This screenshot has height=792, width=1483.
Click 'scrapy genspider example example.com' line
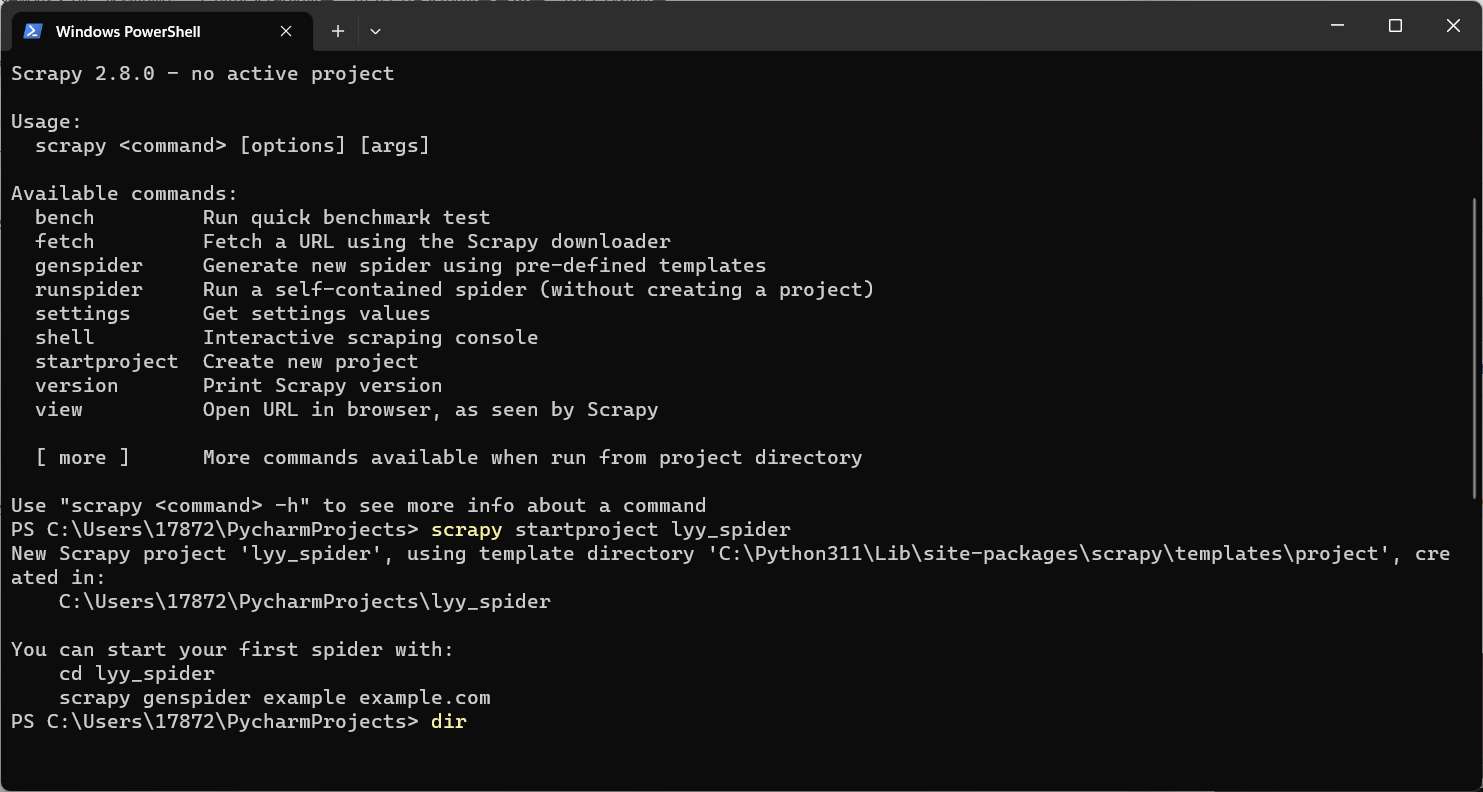click(275, 697)
